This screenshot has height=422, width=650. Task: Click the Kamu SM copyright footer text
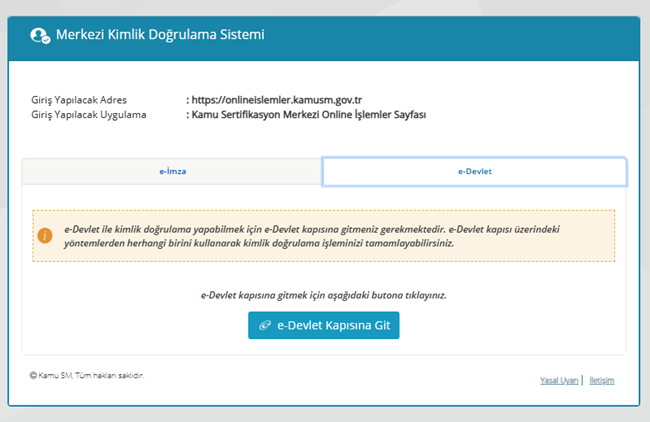[87, 376]
